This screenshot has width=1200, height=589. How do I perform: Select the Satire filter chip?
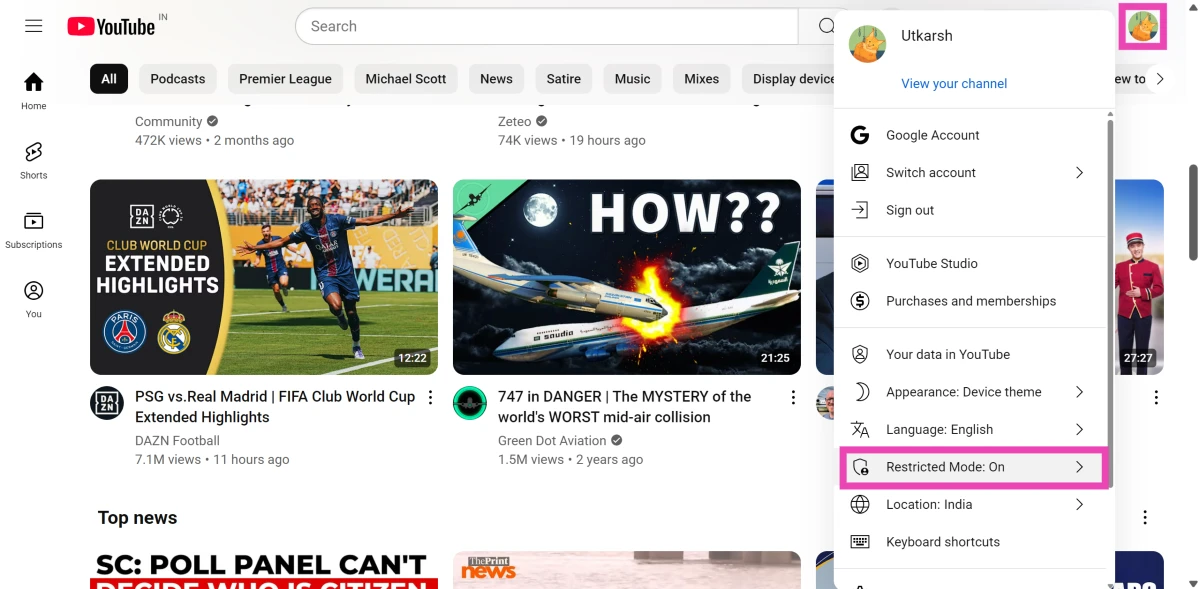564,79
